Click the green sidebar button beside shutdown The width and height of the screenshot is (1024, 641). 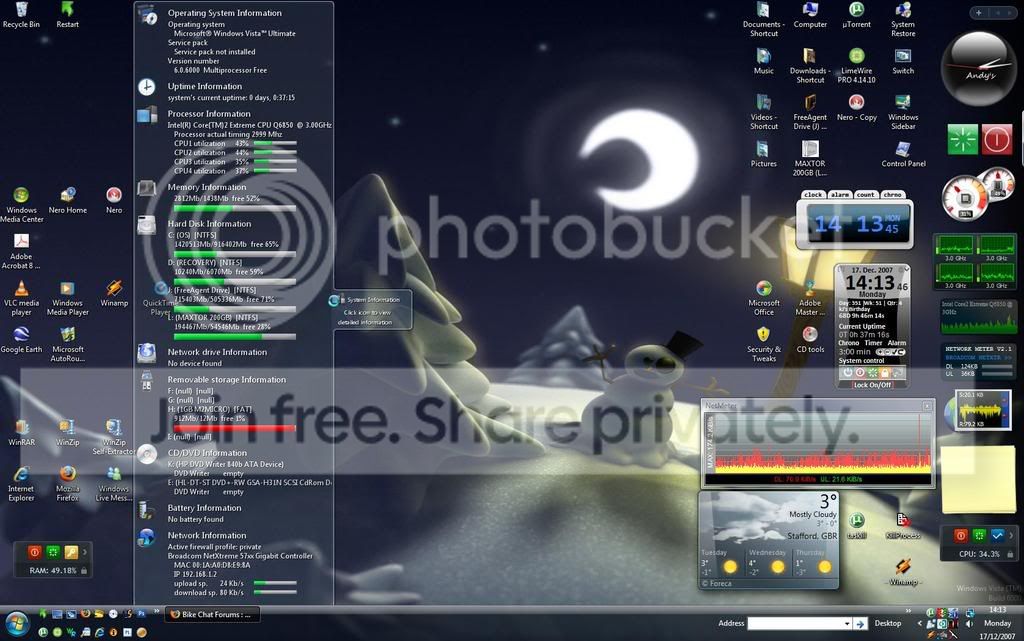point(963,139)
